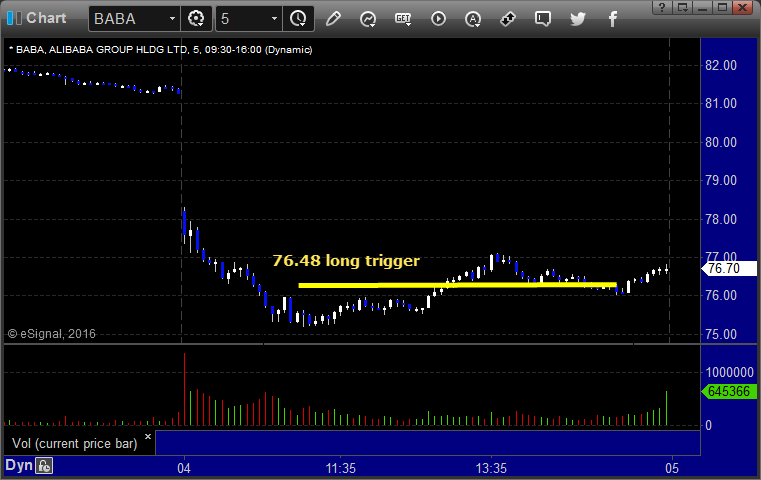
Task: Maximize the chart window
Action: tap(722, 7)
